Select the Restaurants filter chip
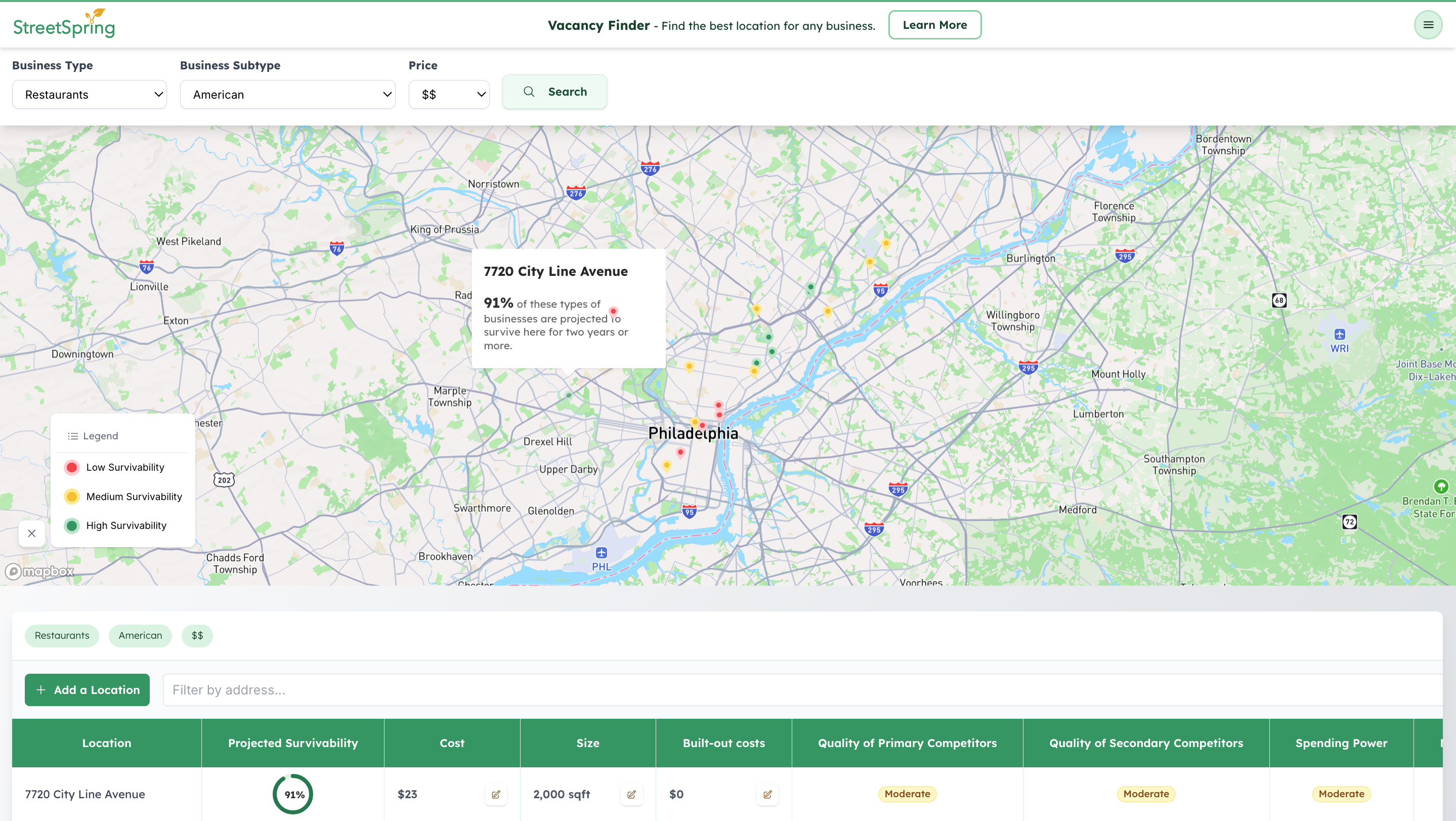 coord(62,636)
